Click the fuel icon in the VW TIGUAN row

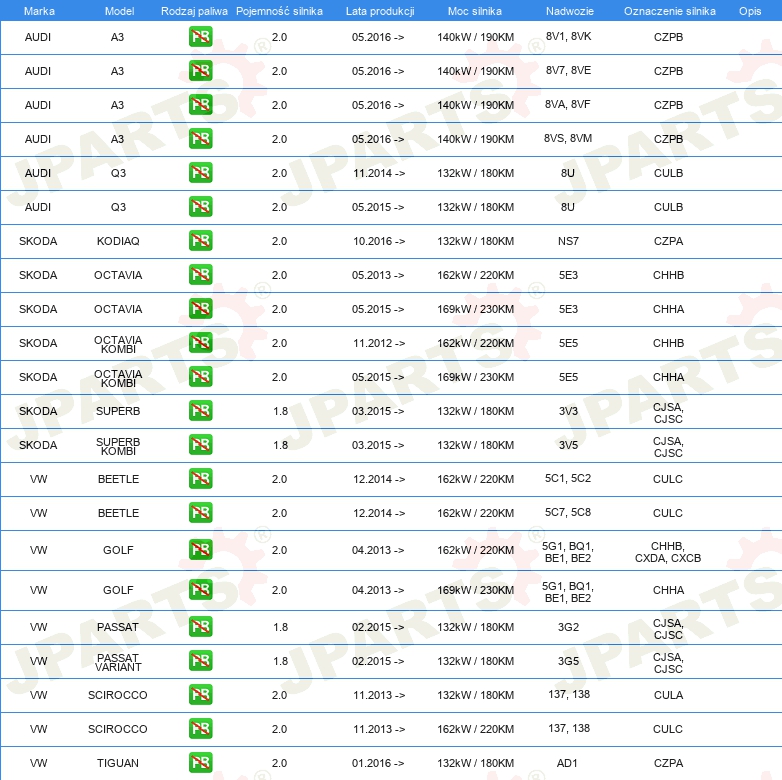[200, 763]
